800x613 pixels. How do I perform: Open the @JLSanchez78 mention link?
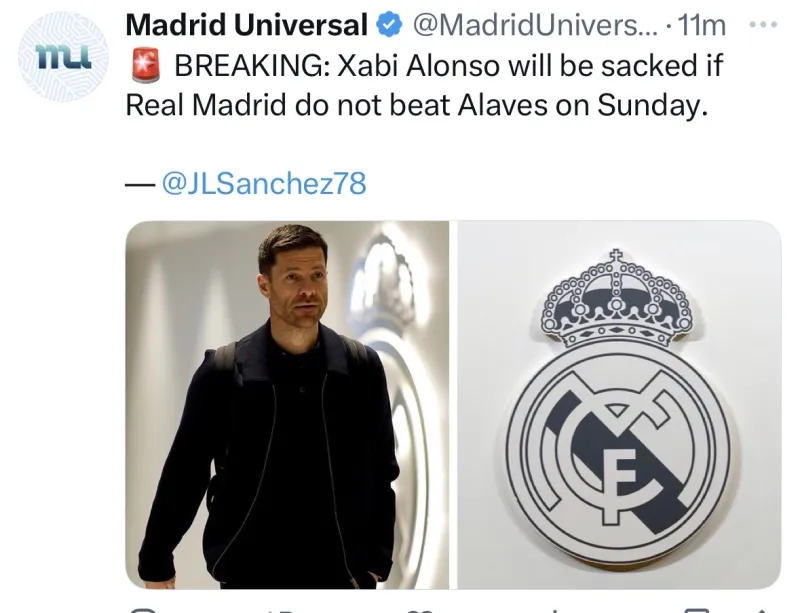pos(264,183)
